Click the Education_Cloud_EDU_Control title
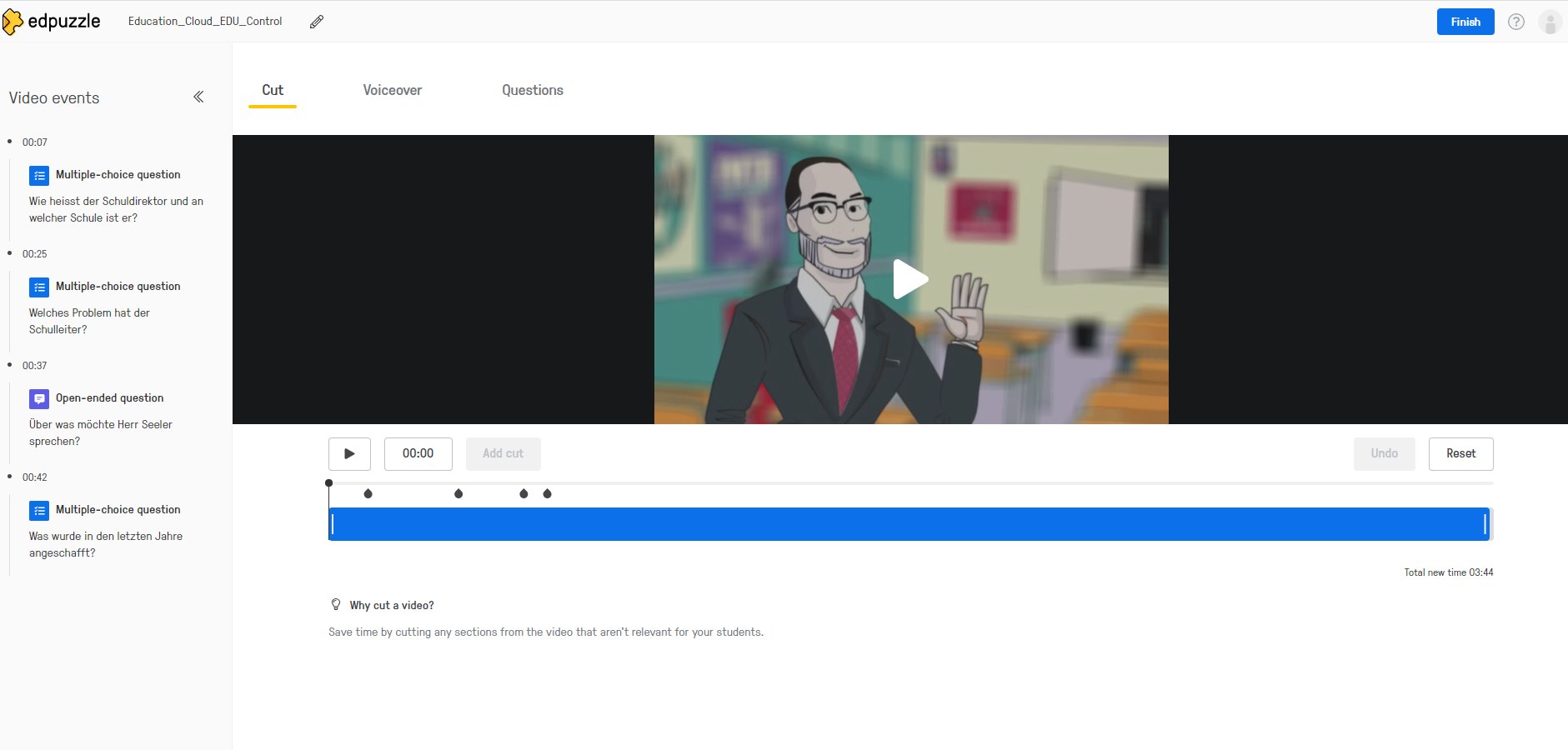This screenshot has width=1568, height=750. (x=205, y=22)
